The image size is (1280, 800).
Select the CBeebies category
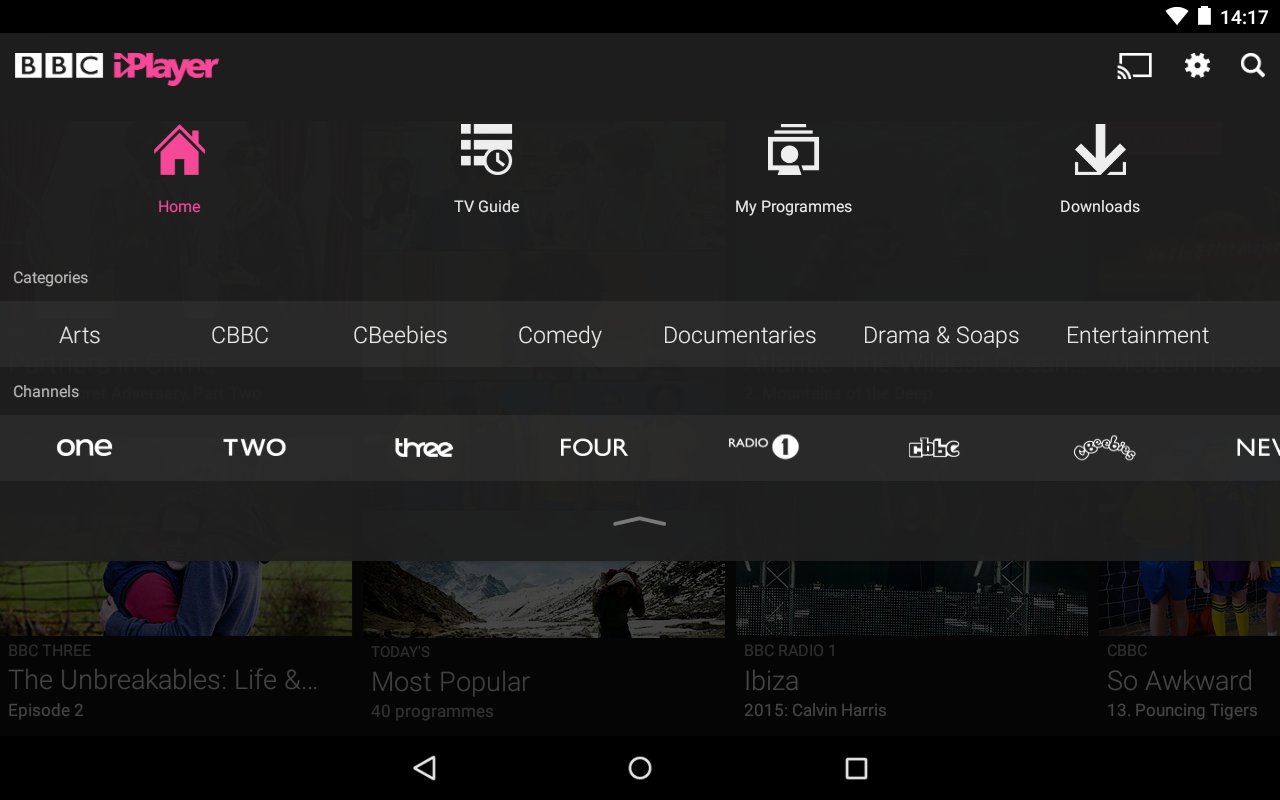400,335
